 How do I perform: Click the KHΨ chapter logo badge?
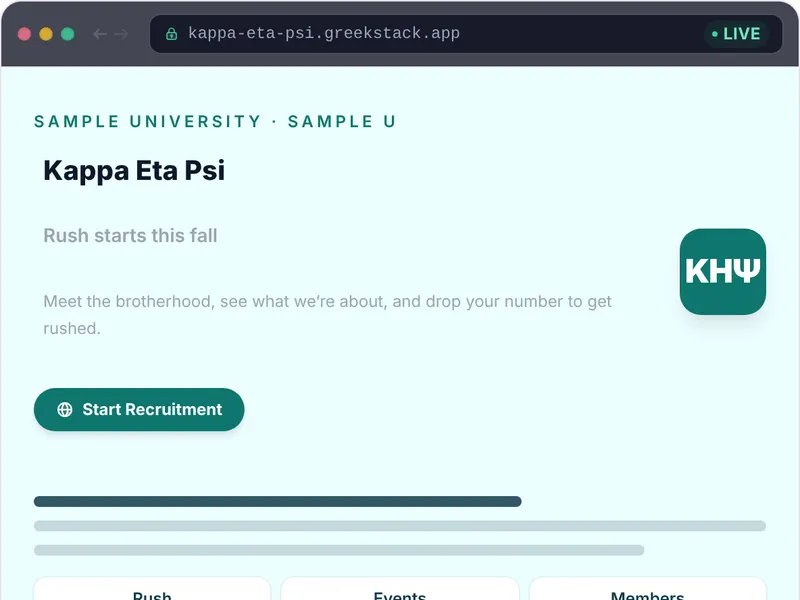coord(722,271)
